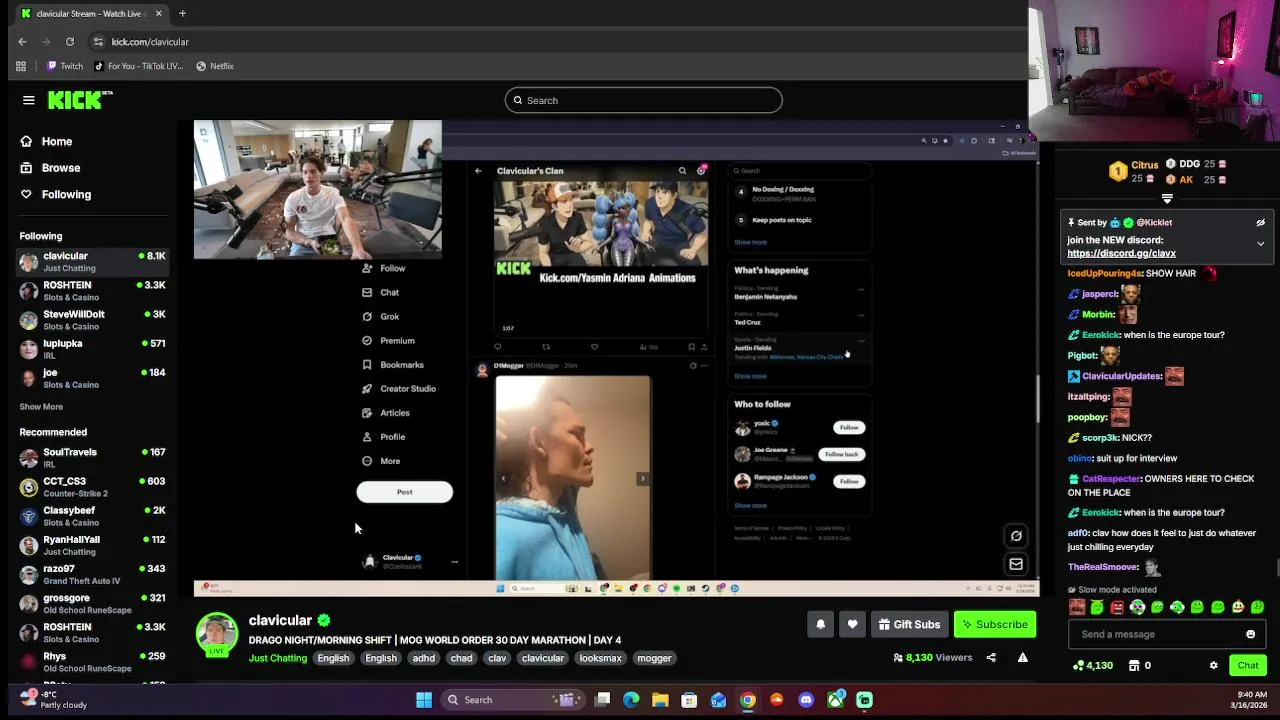Viewport: 1280px width, 720px height.
Task: Open chat settings gear icon
Action: coord(1213,665)
